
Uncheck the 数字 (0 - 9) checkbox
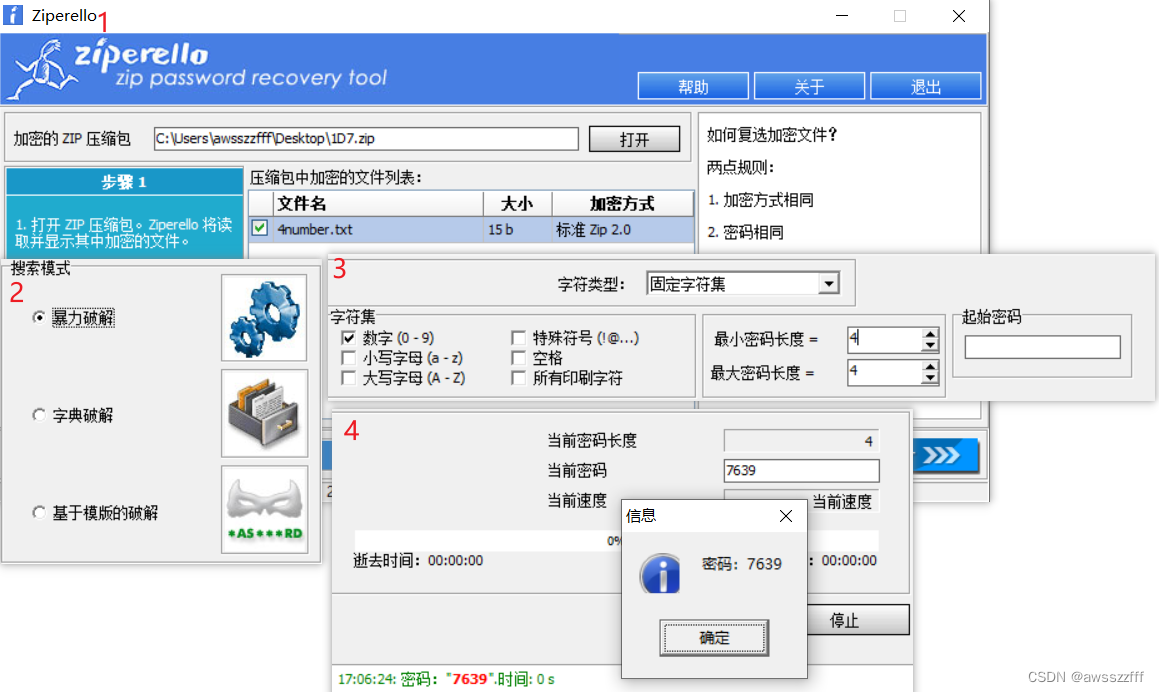point(348,338)
